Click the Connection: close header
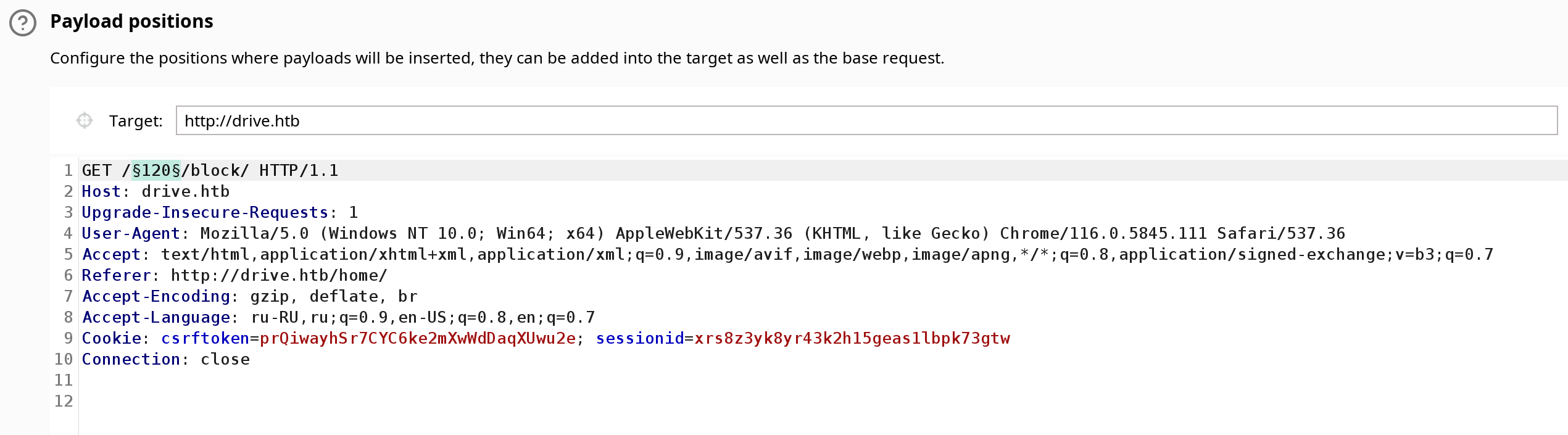1568x435 pixels. (x=166, y=359)
